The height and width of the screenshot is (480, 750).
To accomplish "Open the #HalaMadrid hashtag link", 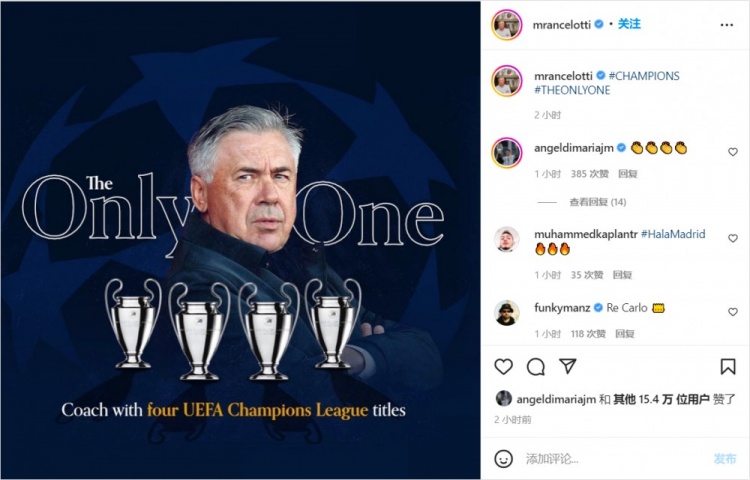I will (673, 234).
